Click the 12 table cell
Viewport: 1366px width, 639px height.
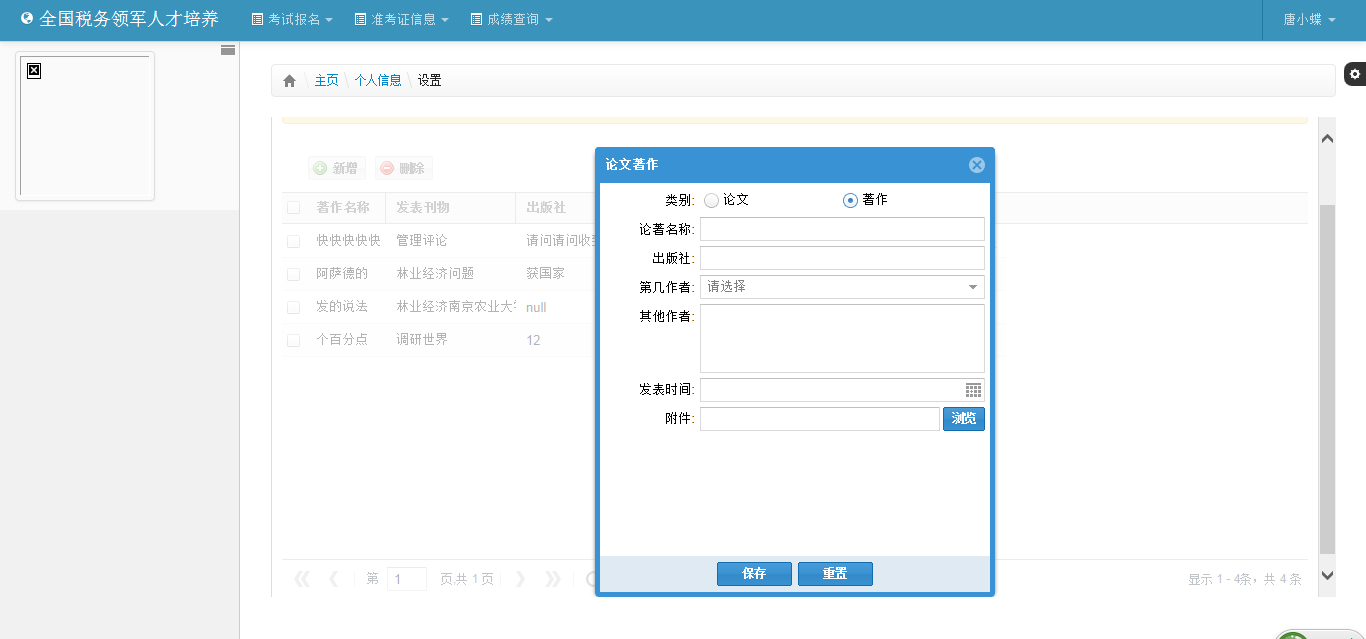[533, 340]
